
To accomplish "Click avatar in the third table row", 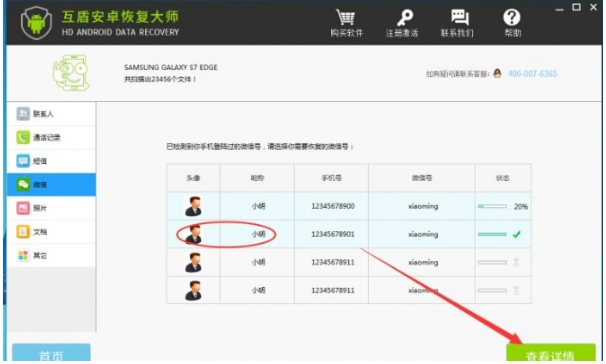I will 193,262.
